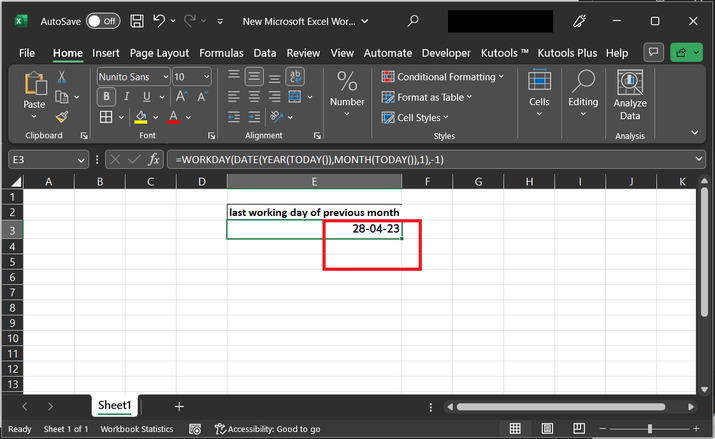Toggle Bold formatting

pos(106,97)
